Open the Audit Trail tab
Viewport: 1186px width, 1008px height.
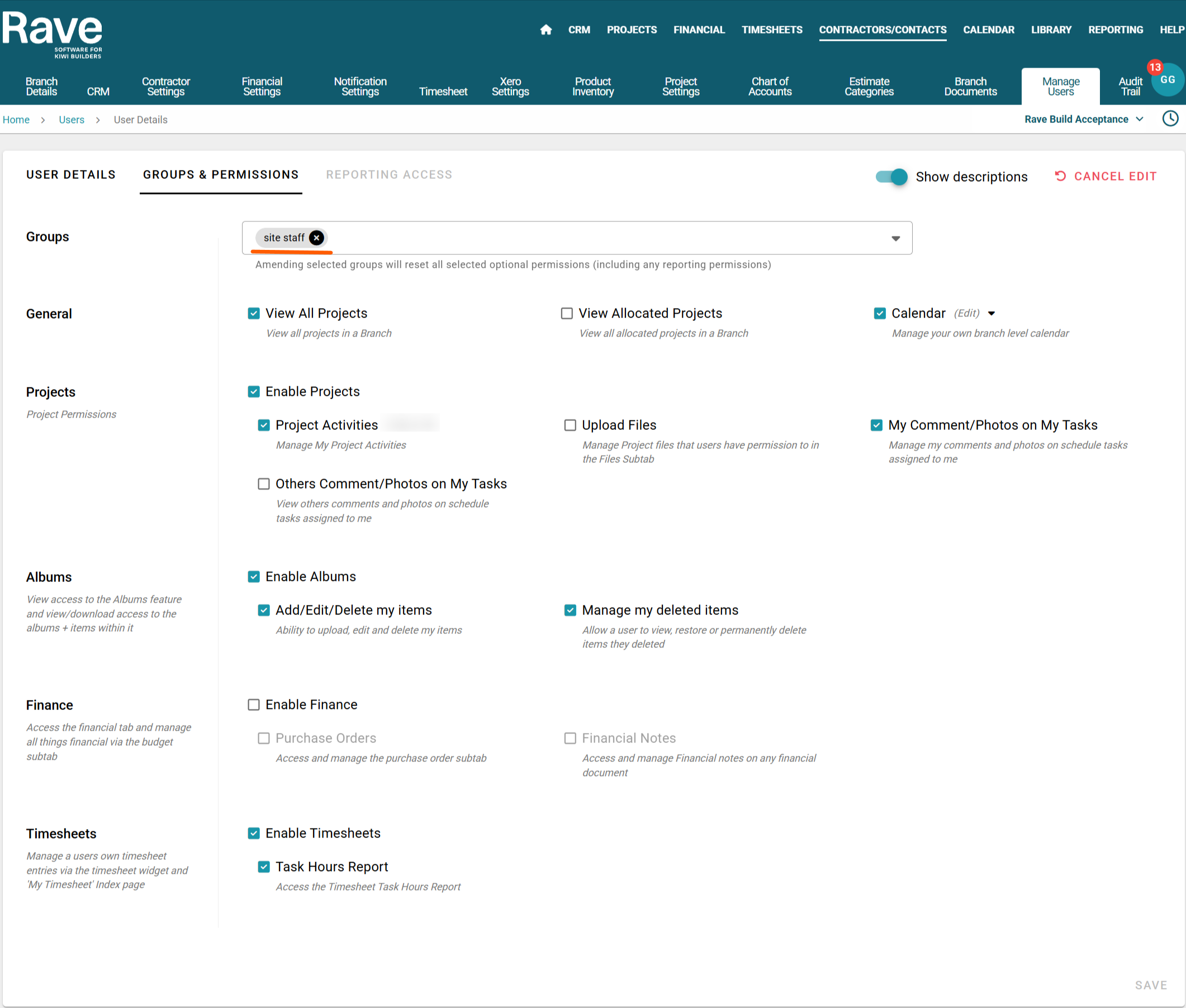point(1130,86)
